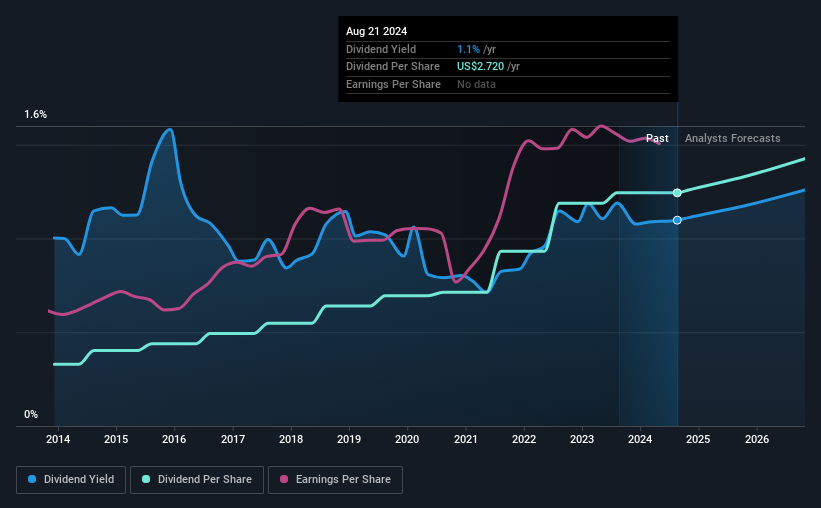Select the 'Past' label on chart
This screenshot has height=508, width=821.
point(657,138)
